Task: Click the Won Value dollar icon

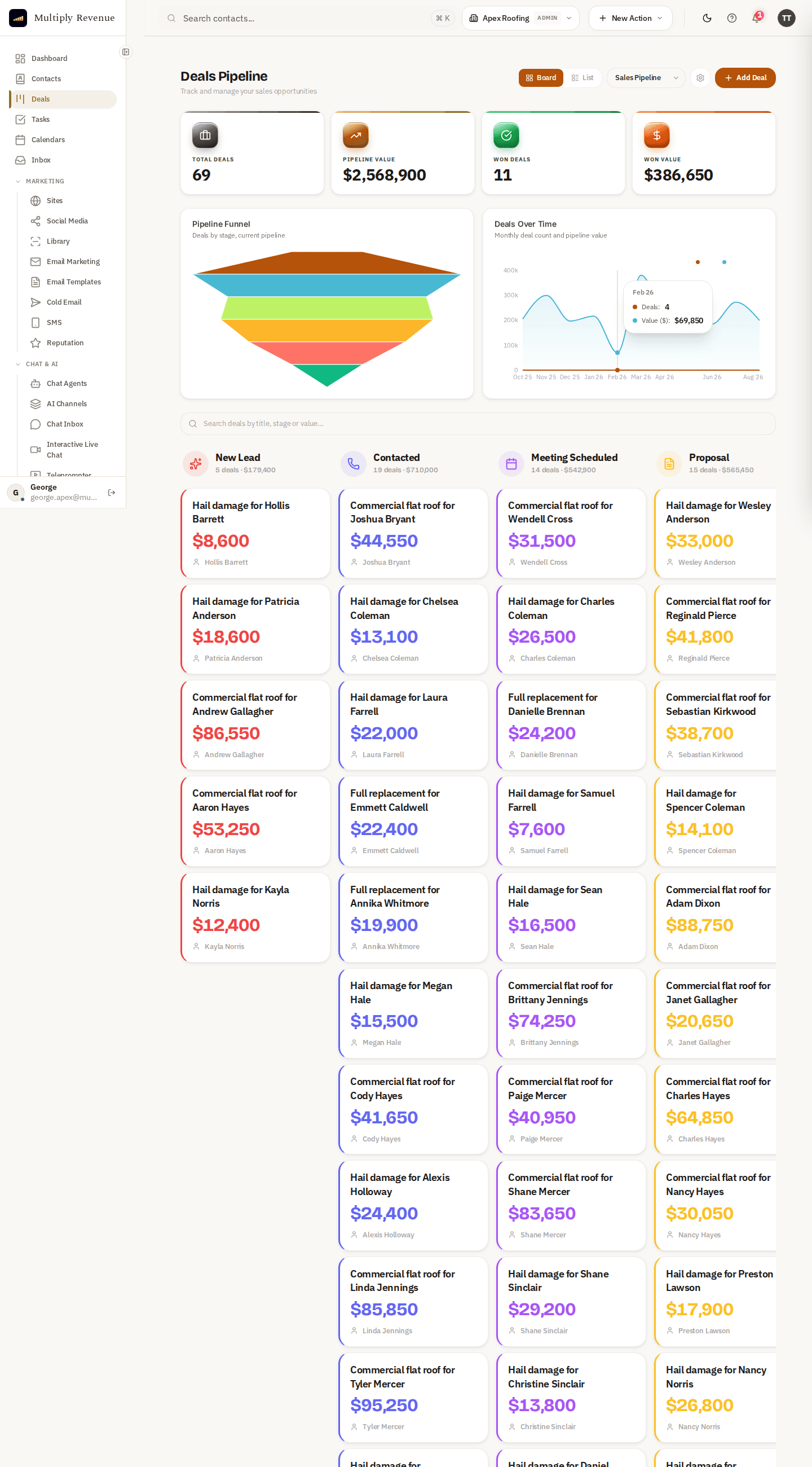Action: (657, 135)
